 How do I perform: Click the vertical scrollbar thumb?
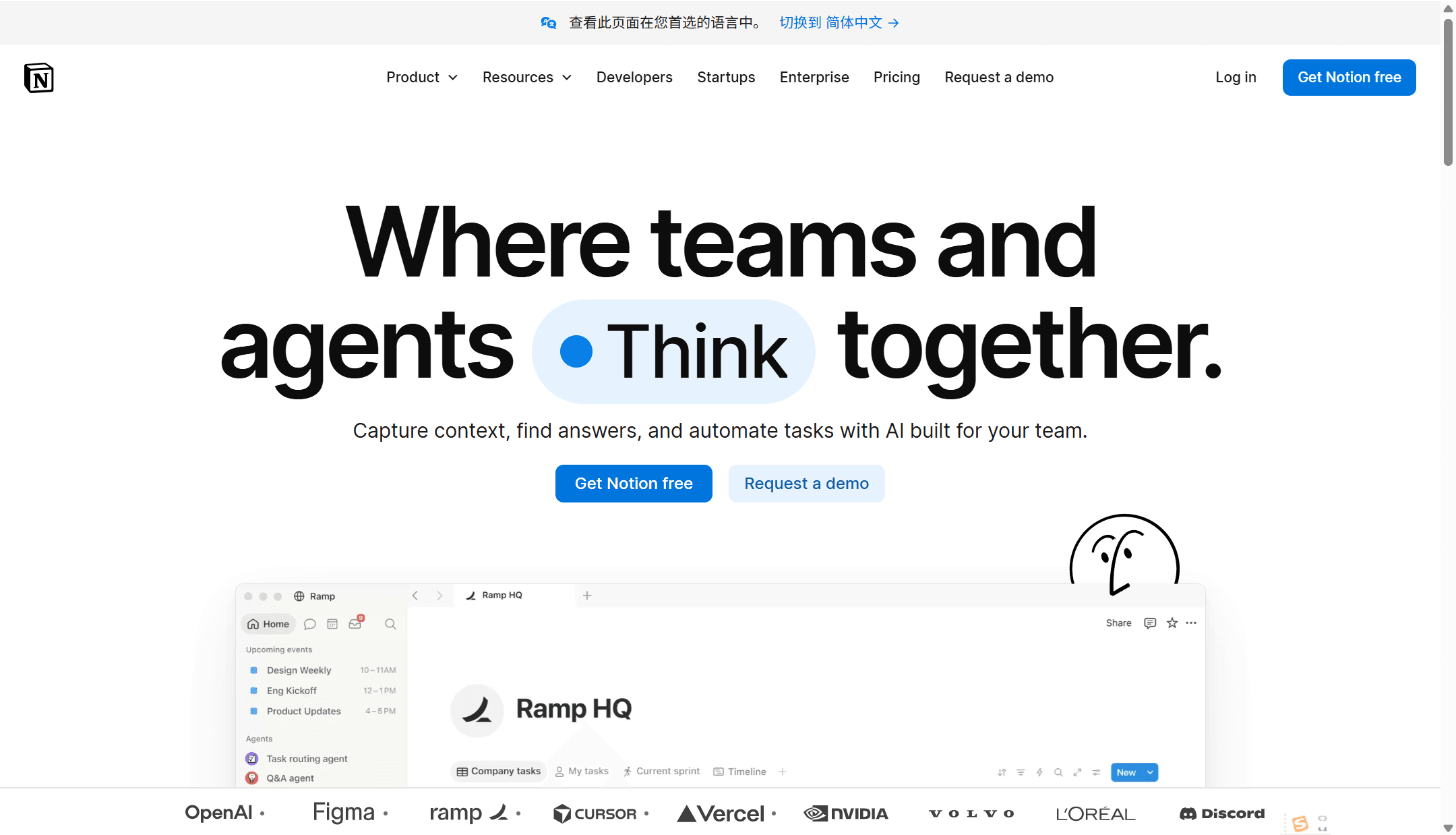pyautogui.click(x=1448, y=92)
